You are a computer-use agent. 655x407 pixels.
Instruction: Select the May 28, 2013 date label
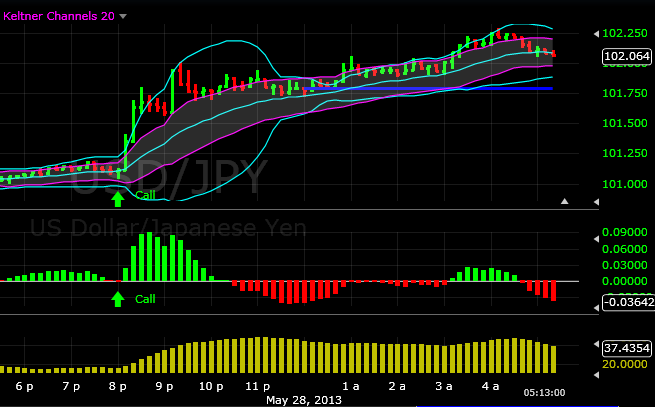click(304, 400)
